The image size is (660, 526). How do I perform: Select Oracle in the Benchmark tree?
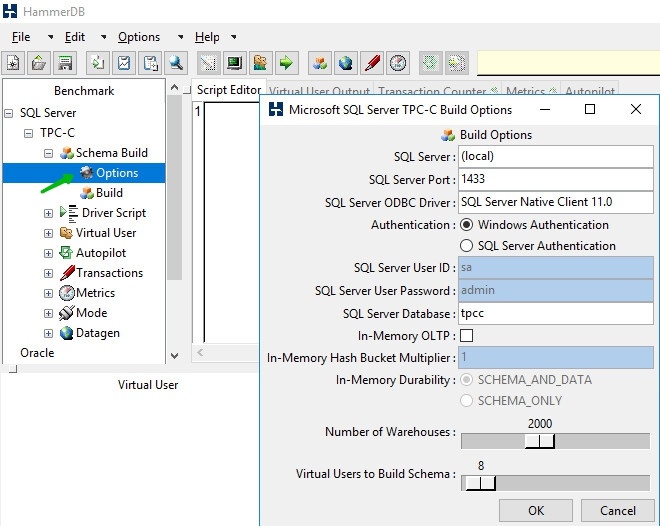[37, 353]
